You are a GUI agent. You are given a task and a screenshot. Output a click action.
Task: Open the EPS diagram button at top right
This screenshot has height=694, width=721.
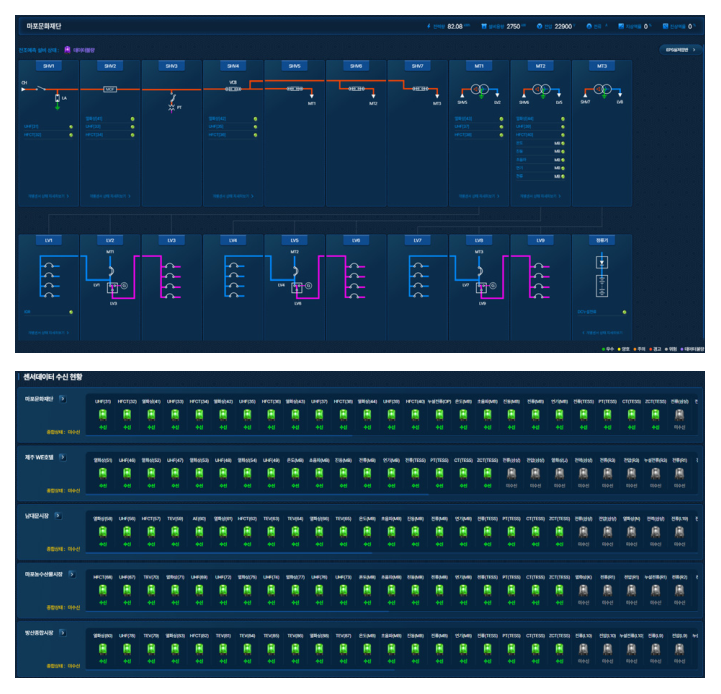(680, 50)
